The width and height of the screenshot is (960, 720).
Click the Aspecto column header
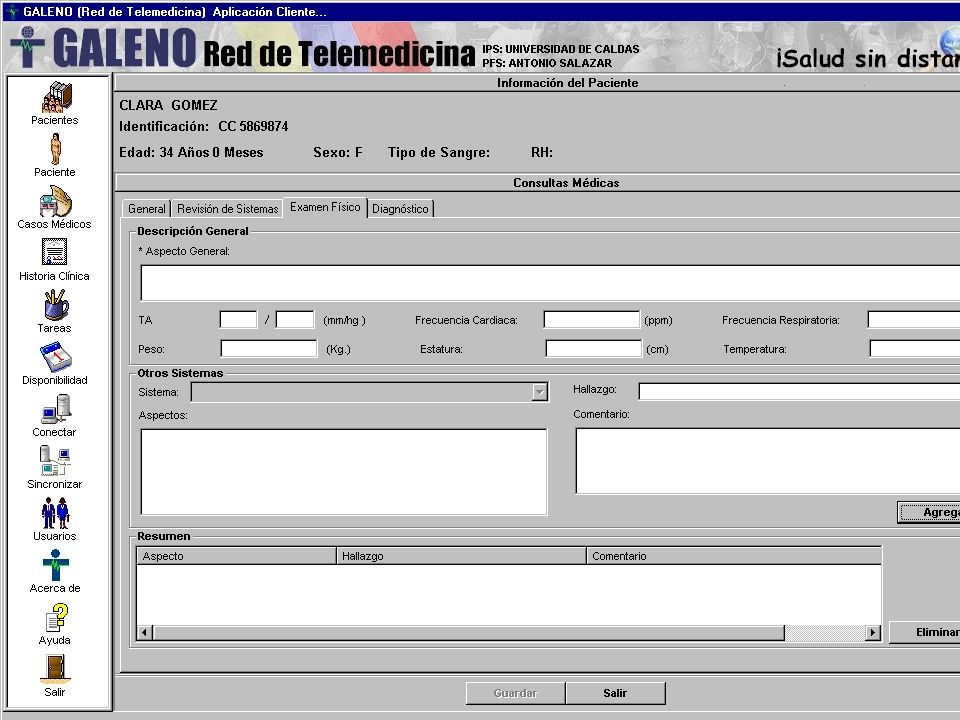[x=236, y=556]
